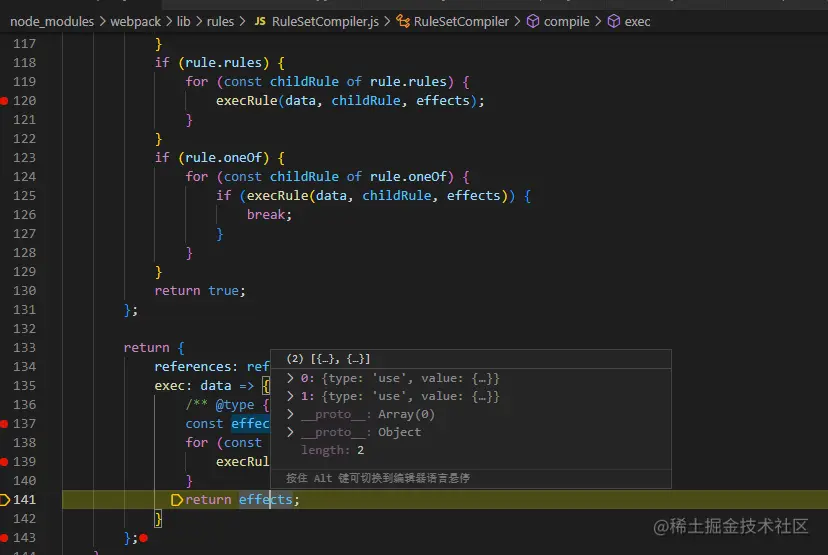Click childRule in the line 124 loop
The width and height of the screenshot is (828, 555).
point(304,177)
